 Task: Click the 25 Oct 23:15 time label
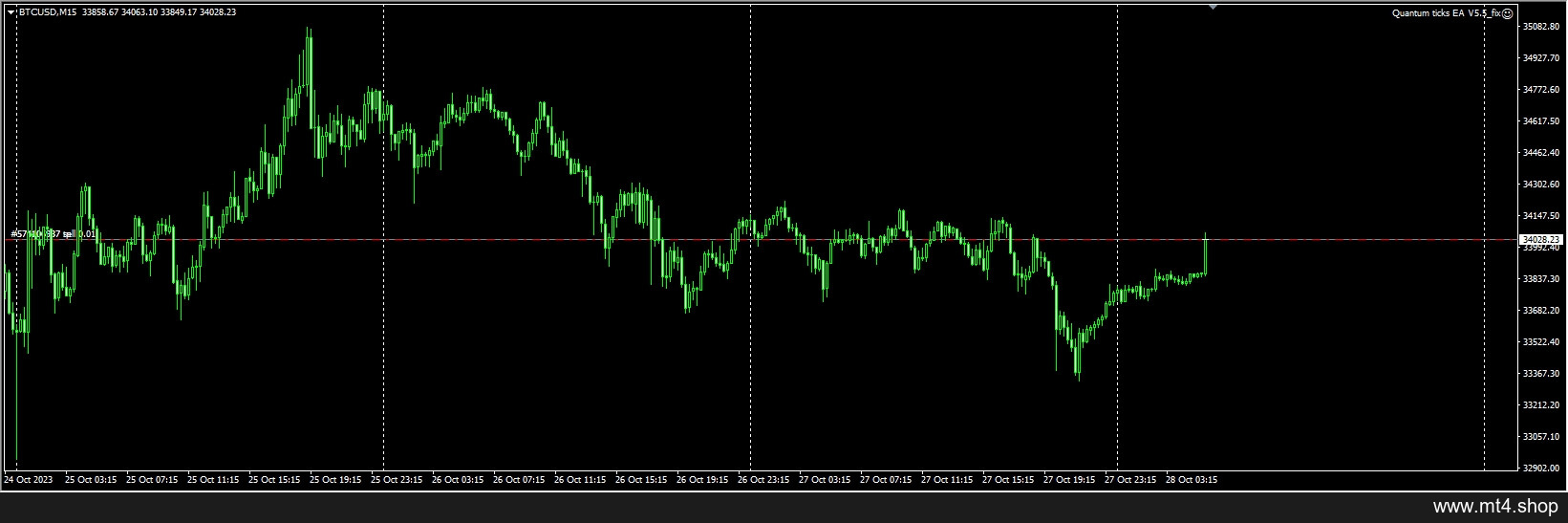coord(397,479)
